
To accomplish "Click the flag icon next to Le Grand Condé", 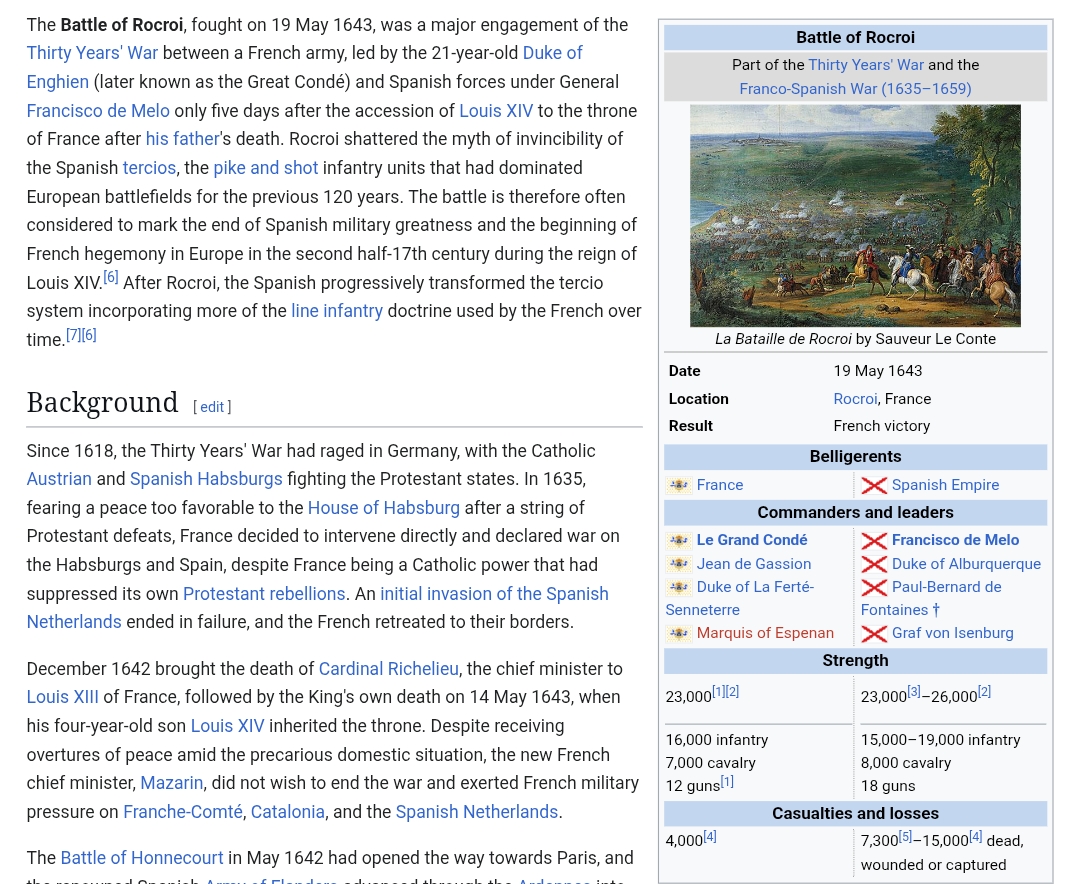I will click(x=678, y=540).
